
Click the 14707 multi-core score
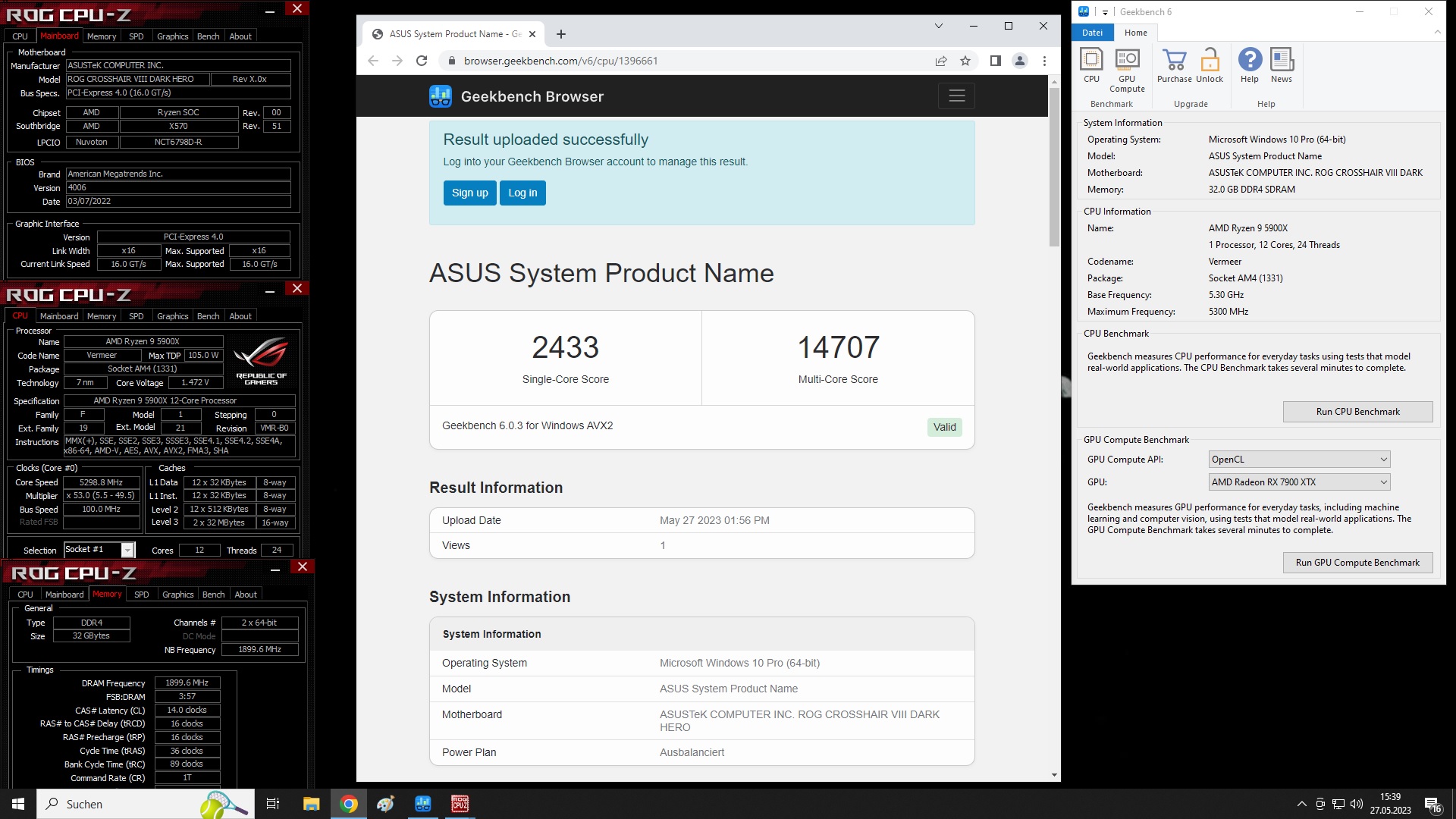coord(838,347)
